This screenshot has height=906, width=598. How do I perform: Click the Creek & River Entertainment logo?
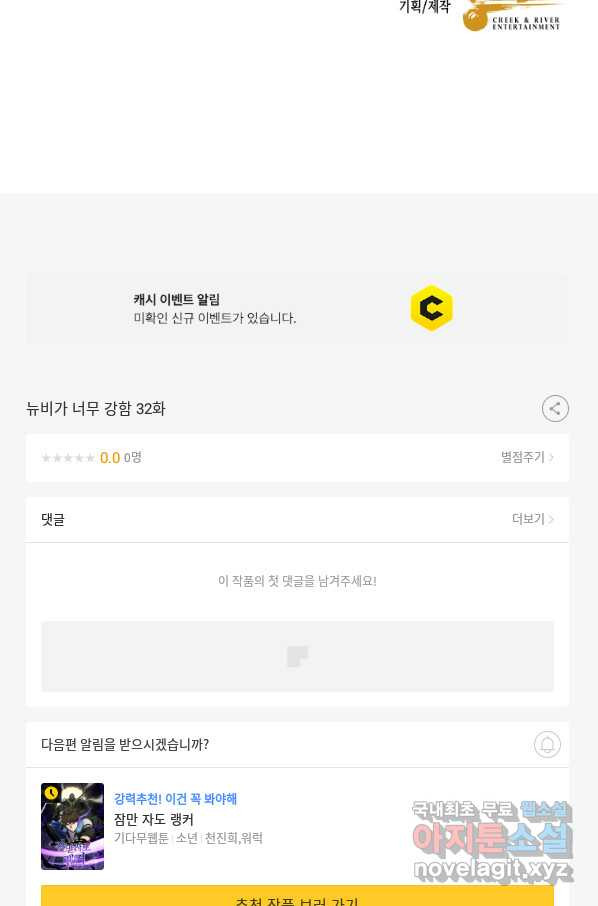511,16
